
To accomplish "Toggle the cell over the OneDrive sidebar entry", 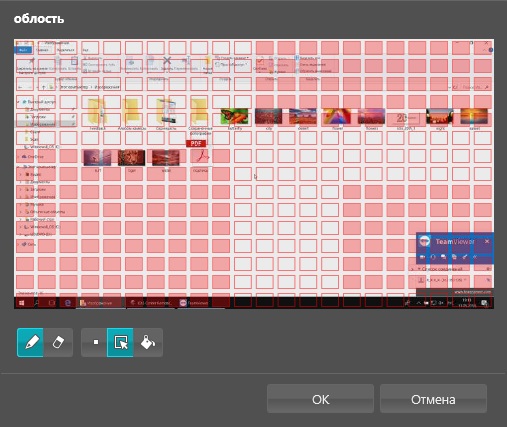I will click(25, 156).
